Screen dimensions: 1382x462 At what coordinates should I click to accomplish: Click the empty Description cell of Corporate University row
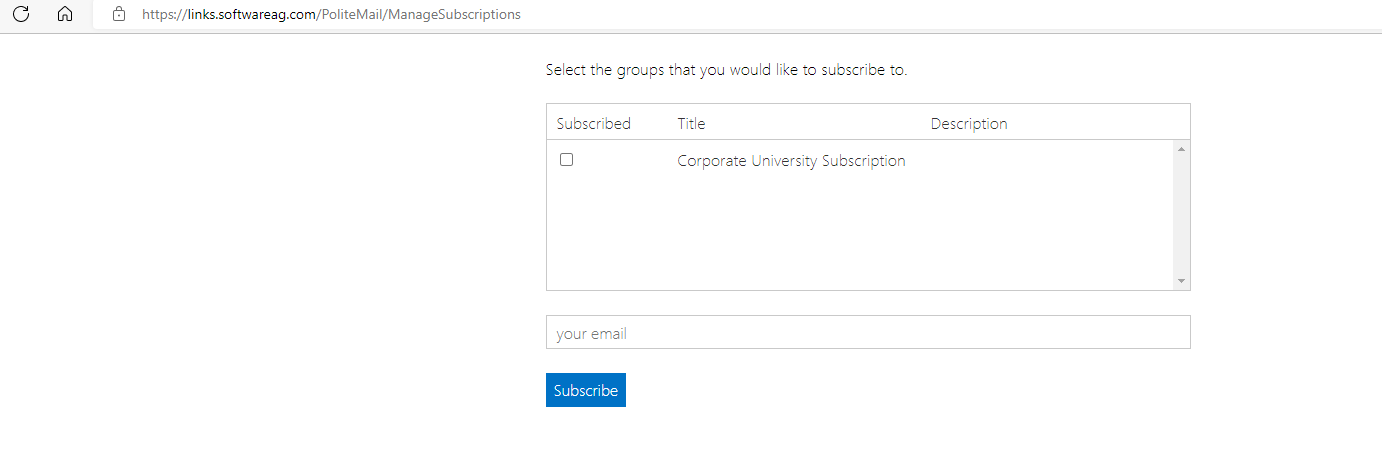click(1040, 161)
